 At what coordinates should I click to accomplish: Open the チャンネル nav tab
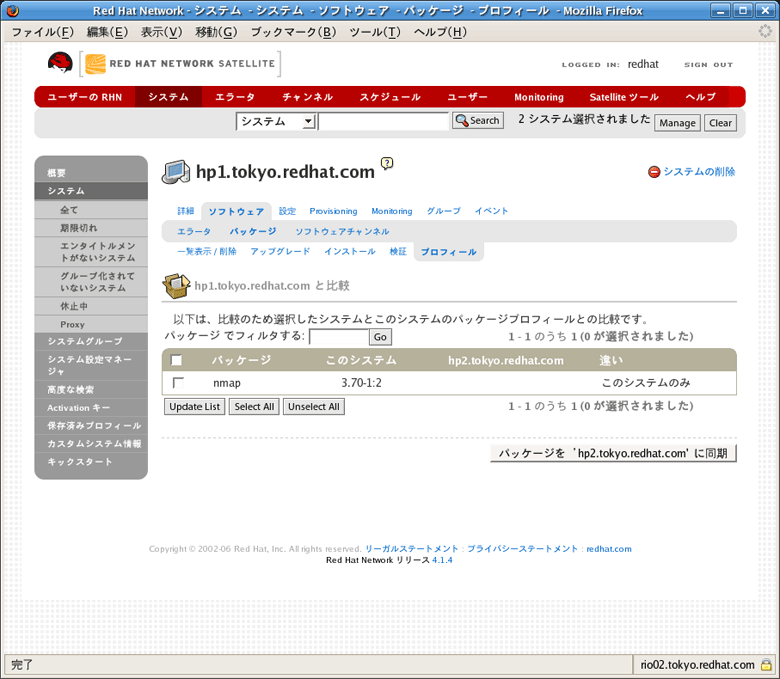click(x=307, y=97)
